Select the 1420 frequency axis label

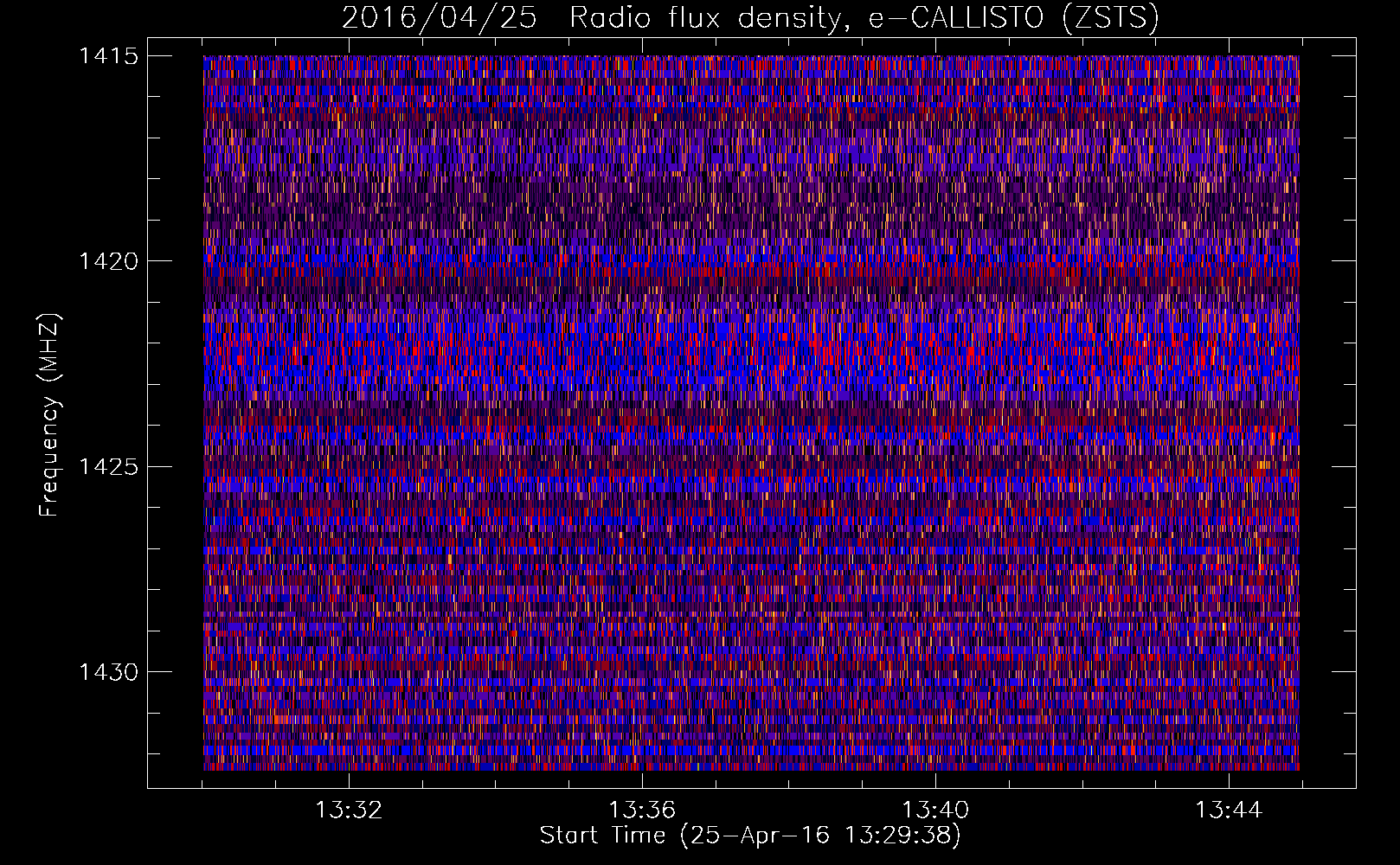pos(108,261)
